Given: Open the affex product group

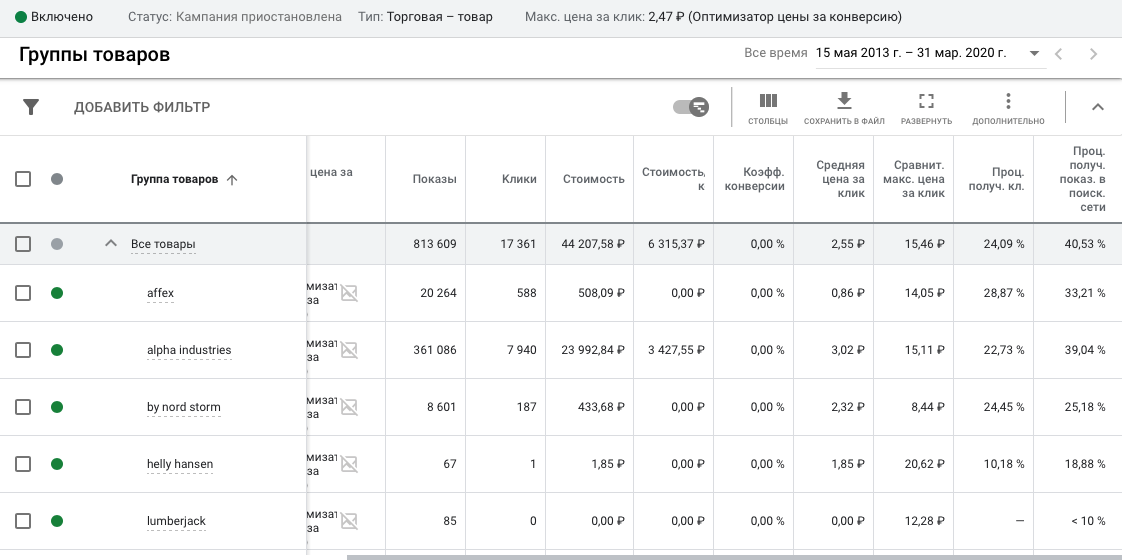Looking at the screenshot, I should (160, 293).
